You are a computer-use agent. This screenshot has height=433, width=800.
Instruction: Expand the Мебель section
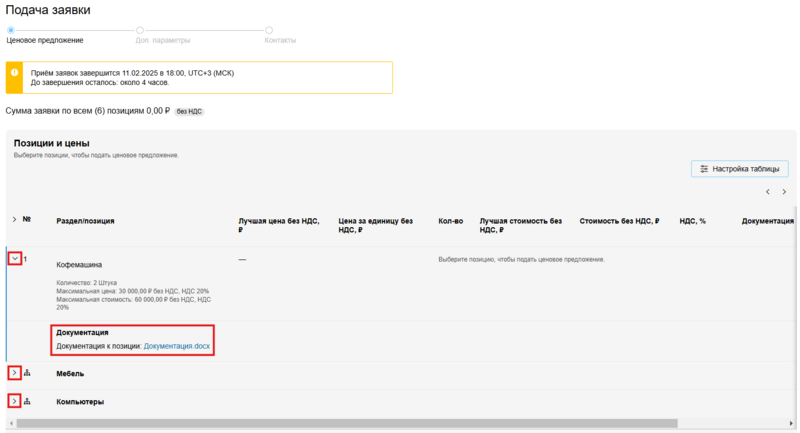(15, 373)
